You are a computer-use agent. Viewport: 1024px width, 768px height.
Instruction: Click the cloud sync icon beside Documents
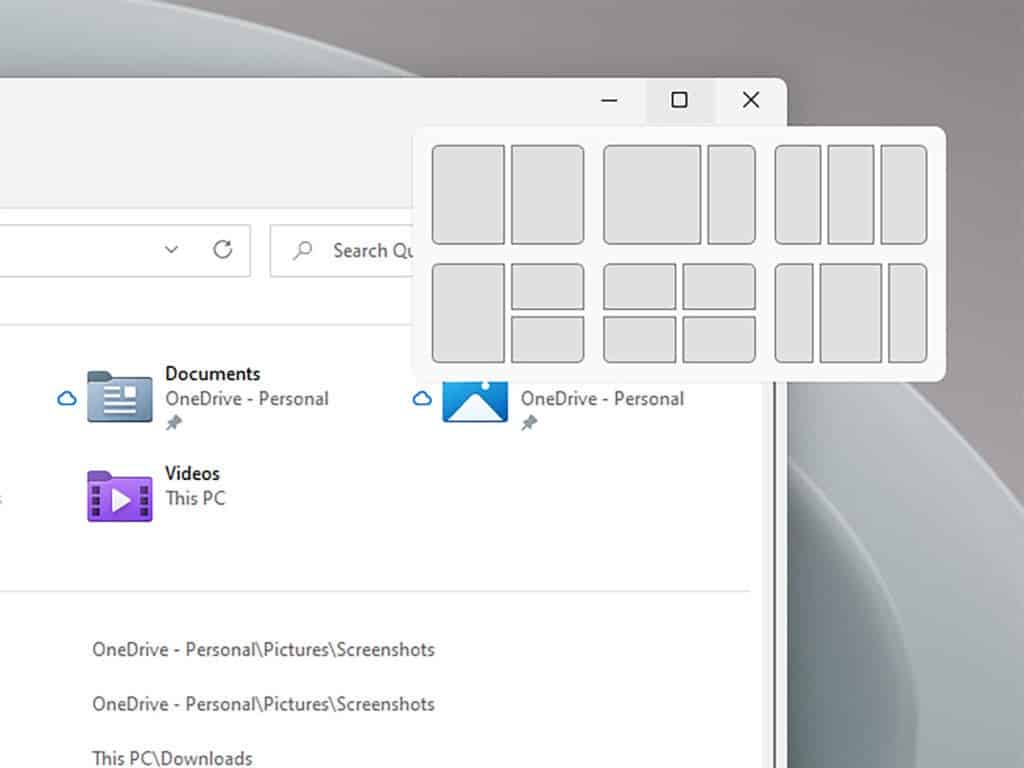[67, 399]
